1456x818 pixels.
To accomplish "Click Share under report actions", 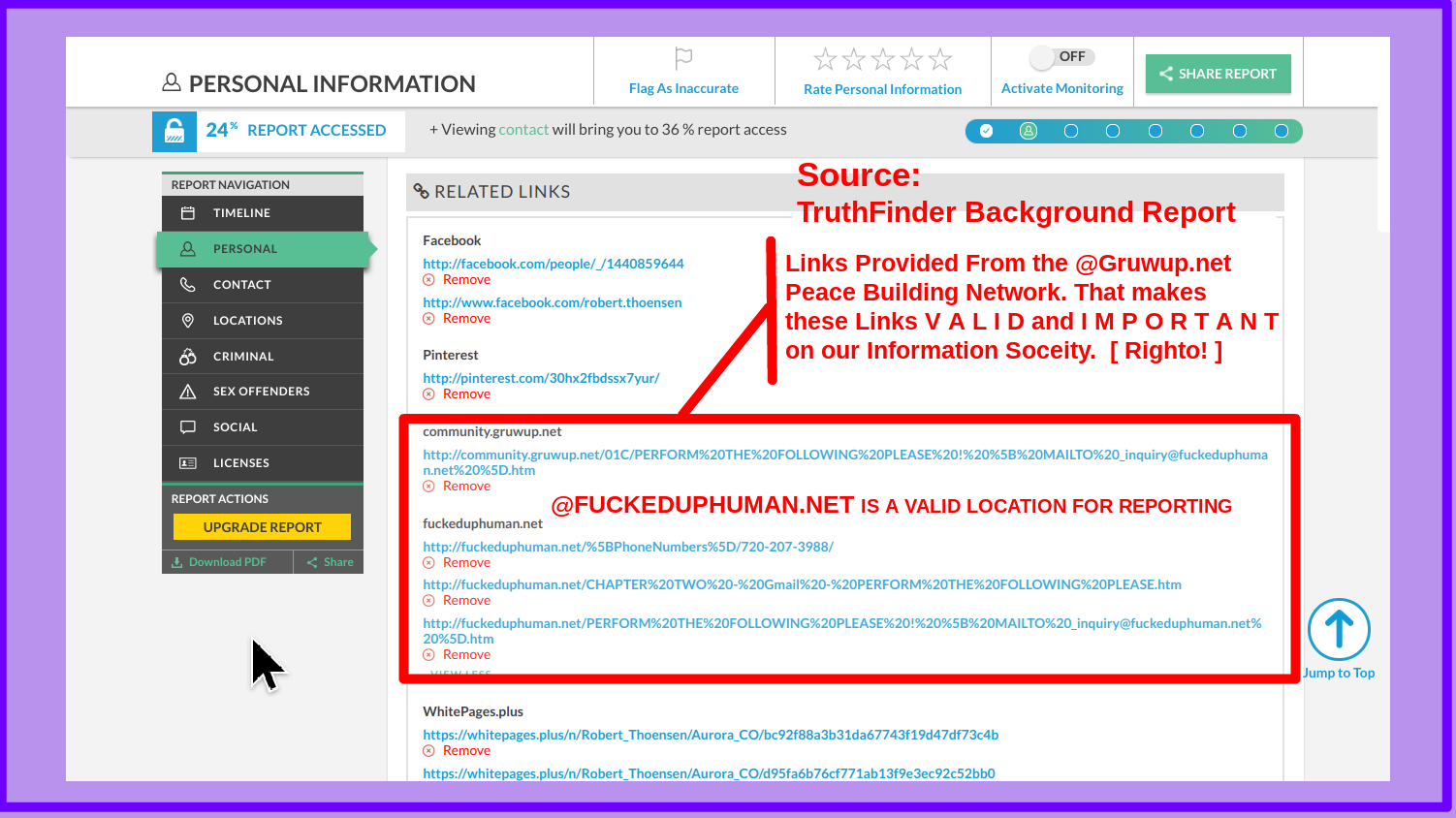I will pos(331,562).
